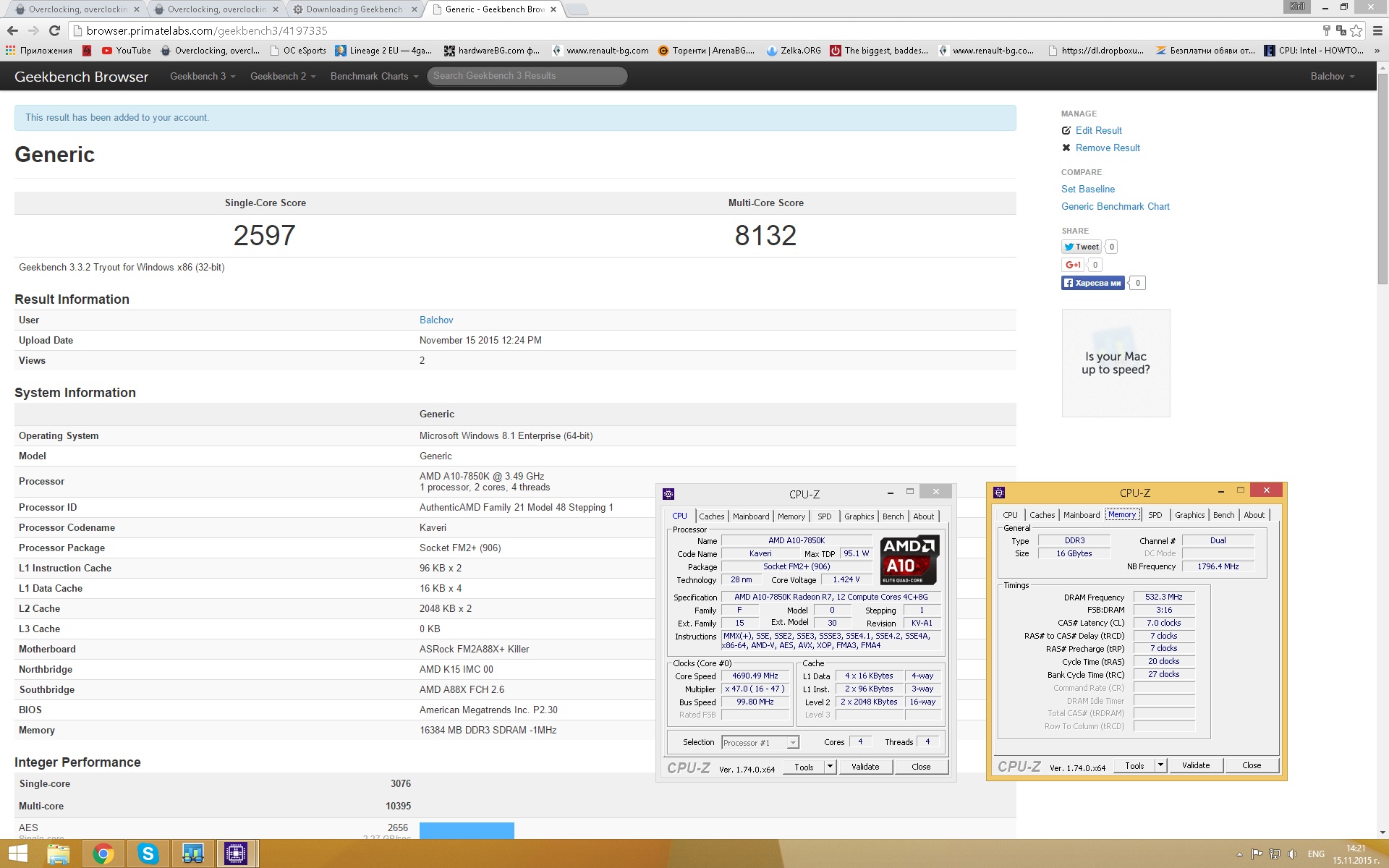Open the Zelka.ORG bookmark
This screenshot has width=1389, height=868.
point(794,51)
